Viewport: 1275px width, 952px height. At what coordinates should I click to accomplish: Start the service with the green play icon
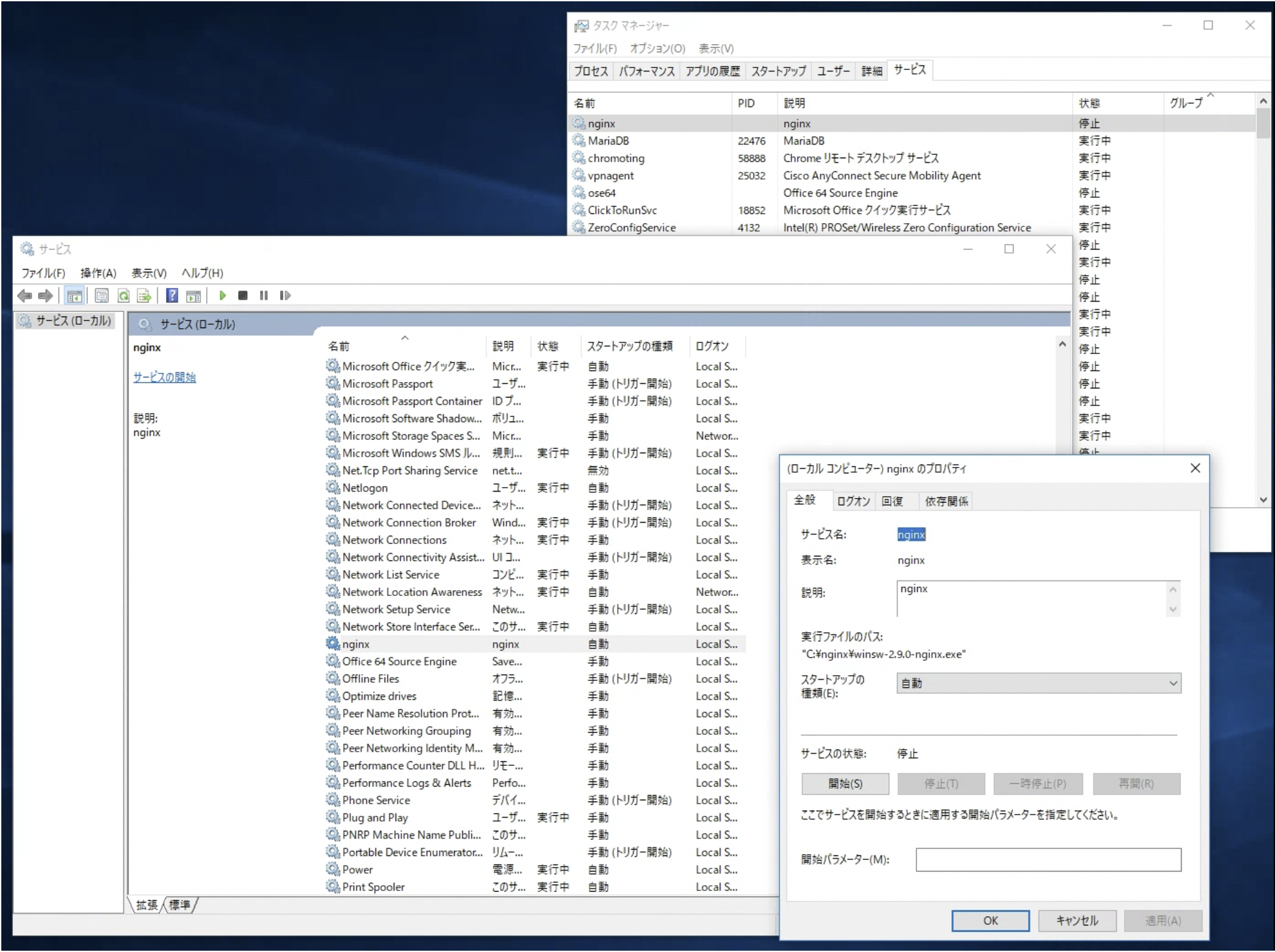click(x=222, y=296)
